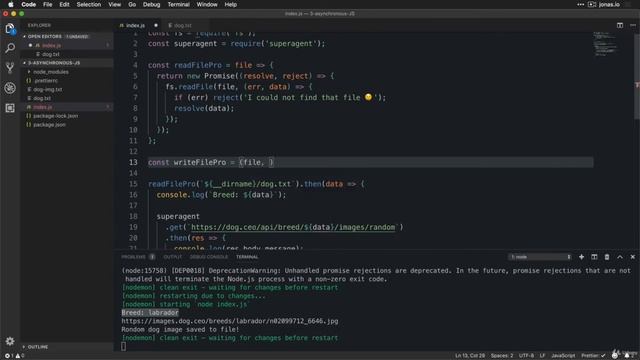Open the Debug view in activity bar
The image size is (640, 360).
click(10, 88)
